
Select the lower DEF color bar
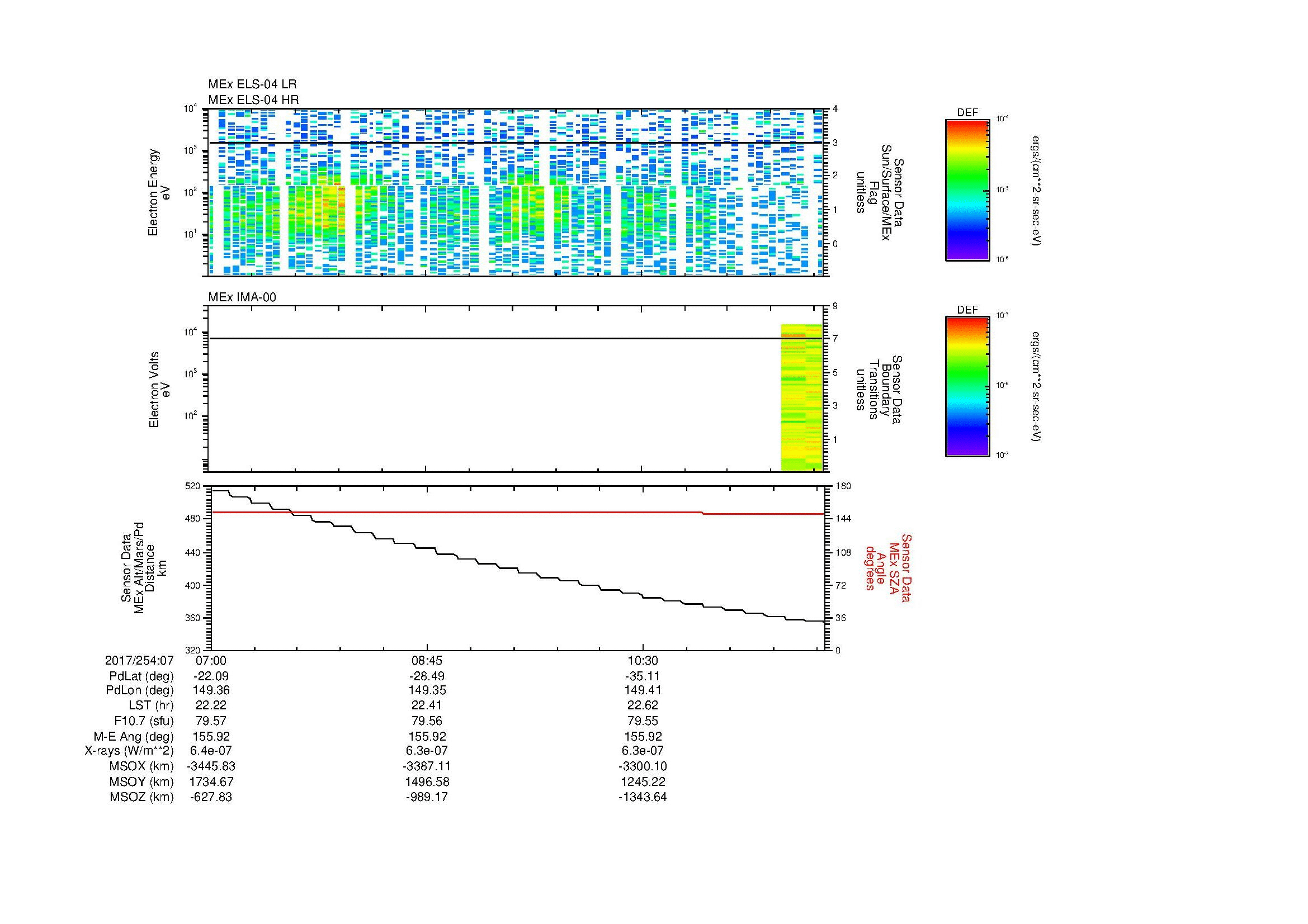967,387
